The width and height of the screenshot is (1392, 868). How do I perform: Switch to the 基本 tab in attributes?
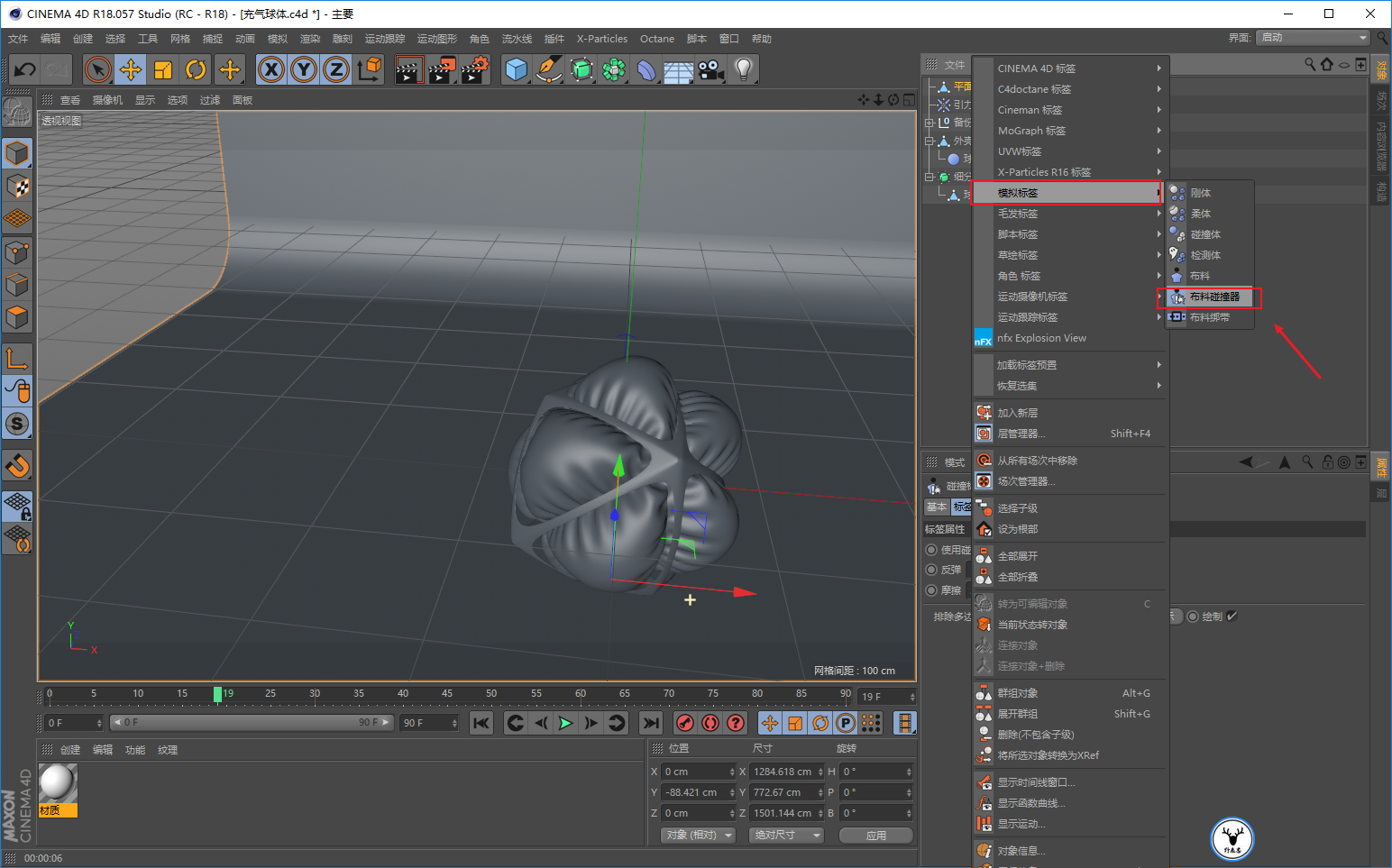(x=937, y=507)
